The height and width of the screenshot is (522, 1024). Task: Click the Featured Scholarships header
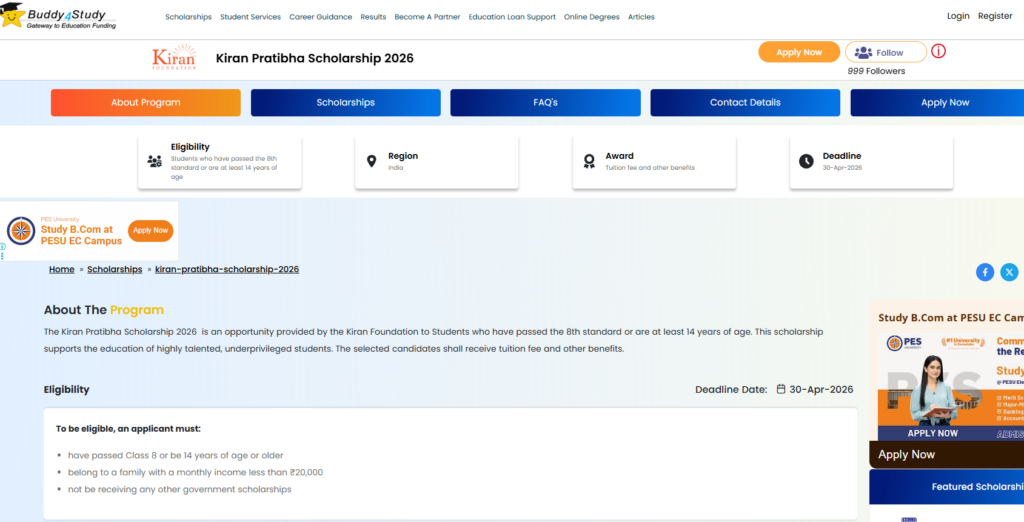click(947, 487)
